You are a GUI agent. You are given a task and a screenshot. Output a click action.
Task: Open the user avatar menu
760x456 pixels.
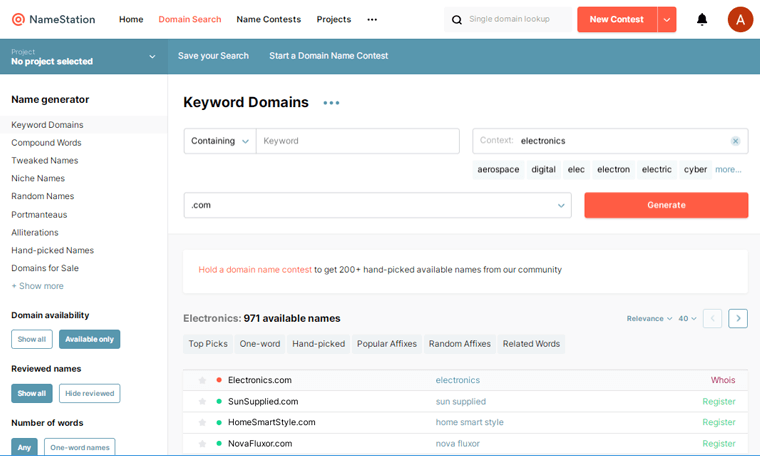pyautogui.click(x=740, y=19)
